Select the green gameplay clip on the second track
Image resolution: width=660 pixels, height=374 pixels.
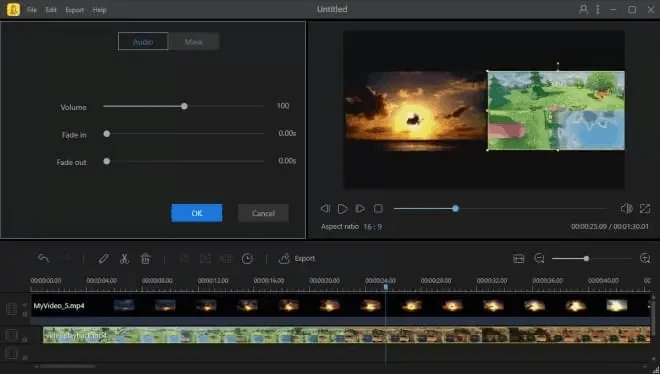[x=347, y=335]
